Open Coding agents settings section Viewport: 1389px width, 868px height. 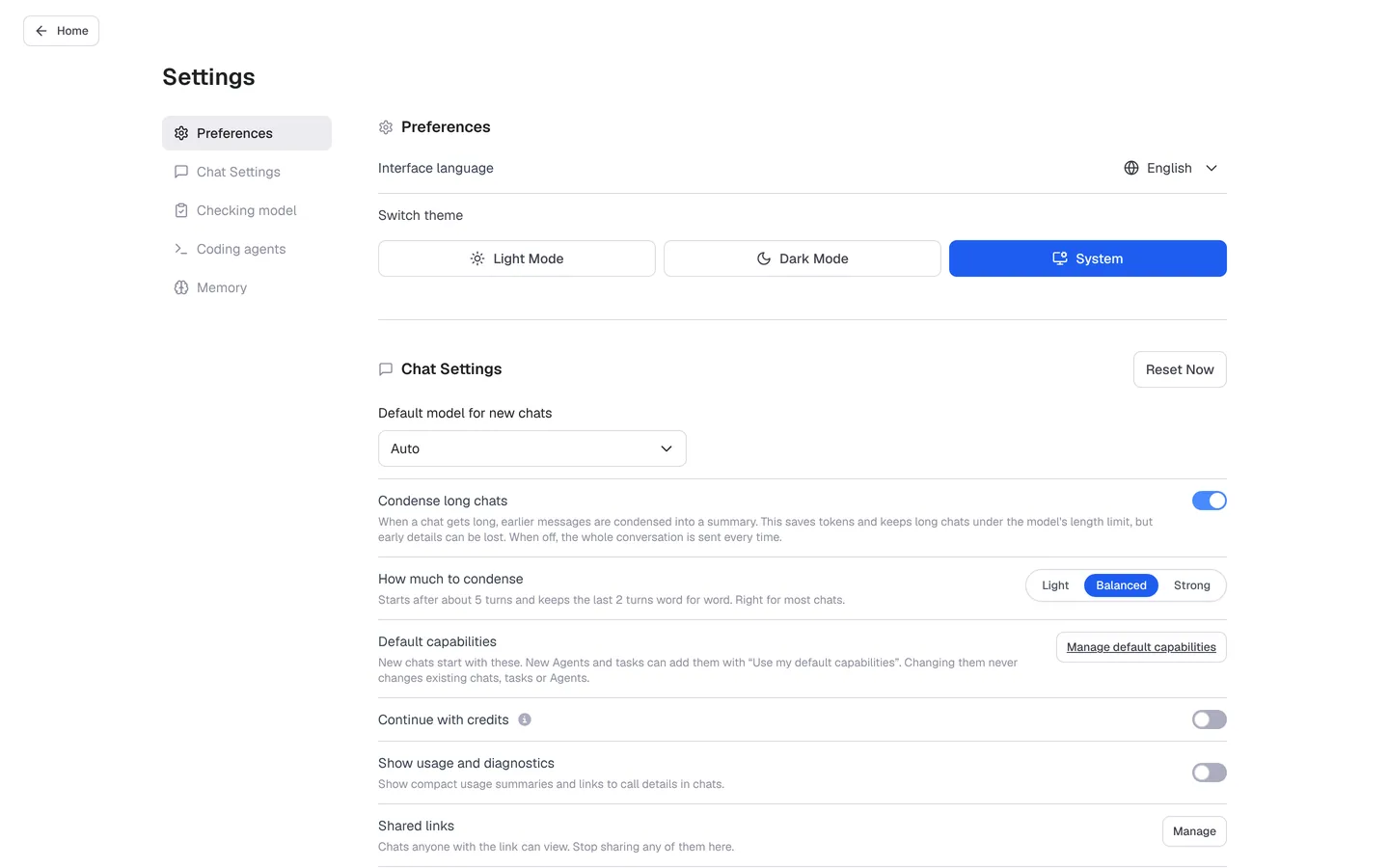point(247,249)
